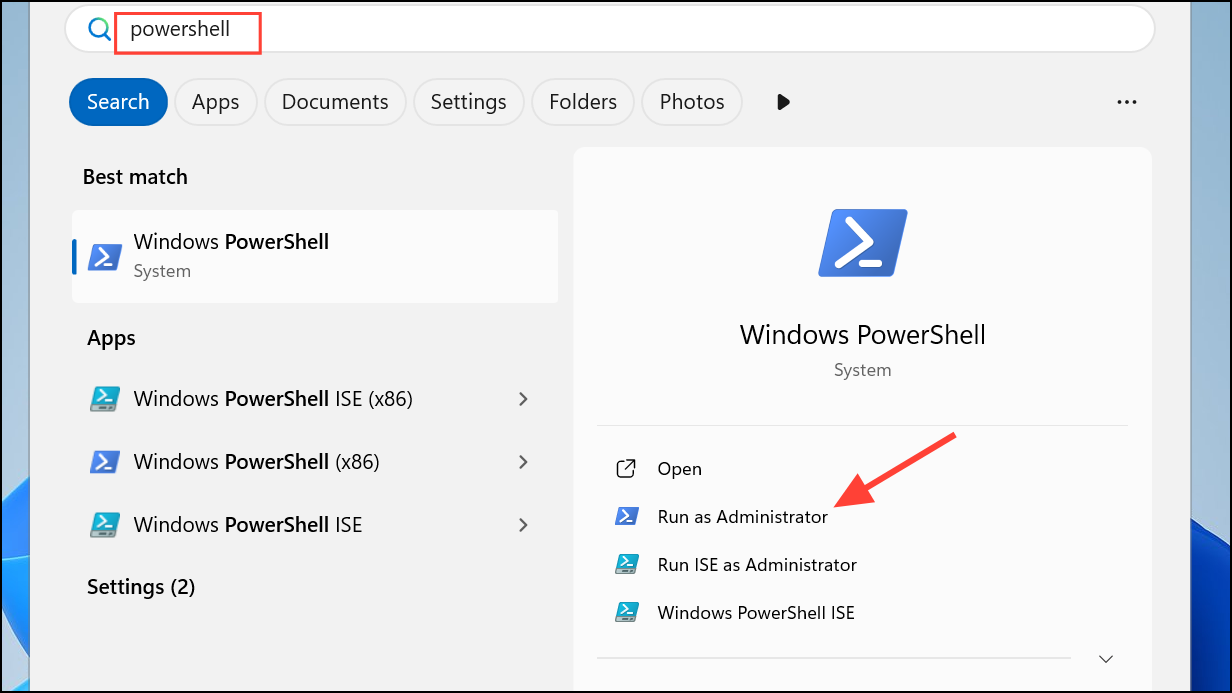Expand the Windows PowerShell ISE chevron in the Apps list
This screenshot has height=693, width=1232.
523,525
